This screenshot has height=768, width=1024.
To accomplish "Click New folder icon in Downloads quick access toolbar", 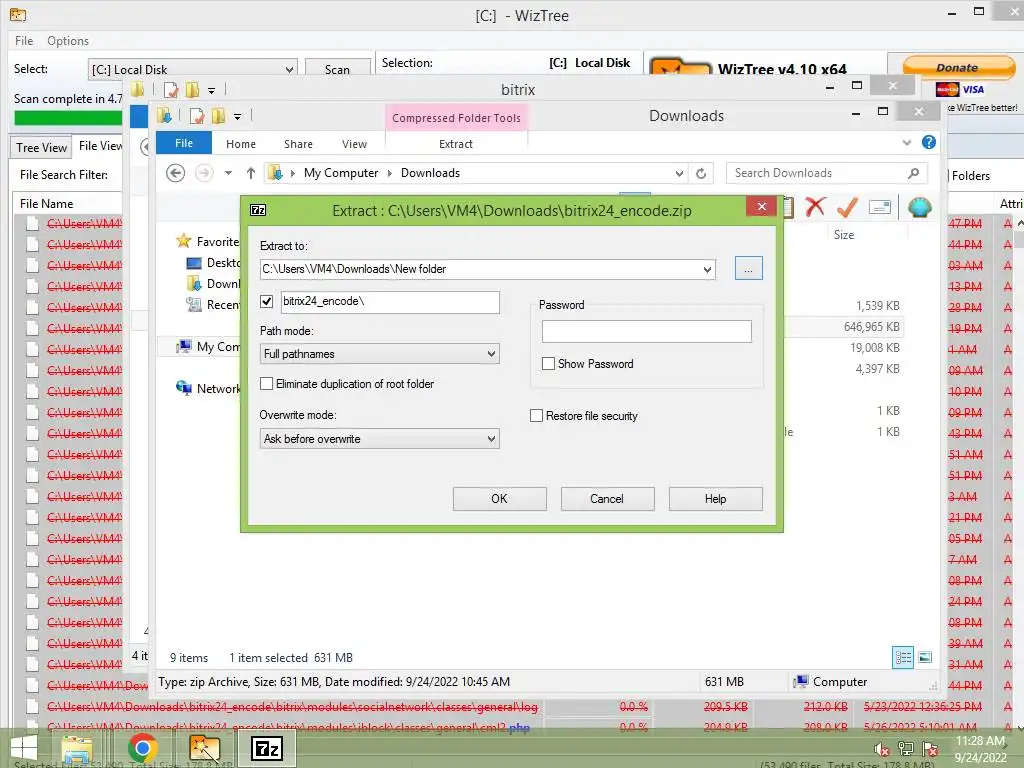I will coord(218,116).
